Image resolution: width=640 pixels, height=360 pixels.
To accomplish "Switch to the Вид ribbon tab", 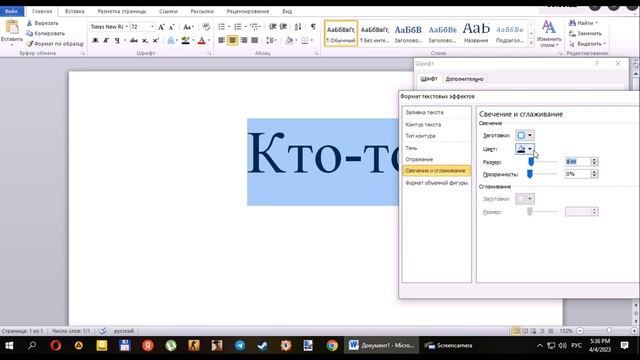I will (x=287, y=11).
